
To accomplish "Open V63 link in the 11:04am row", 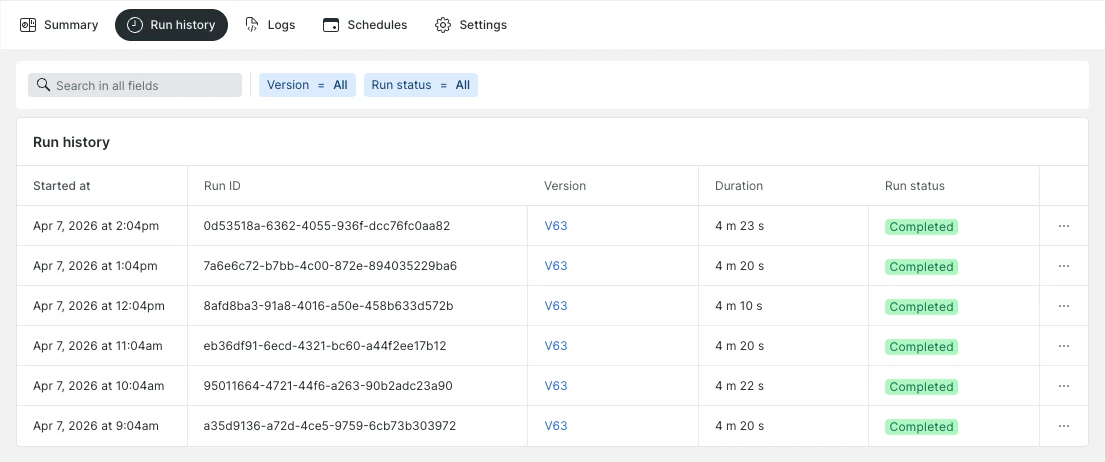I will (556, 346).
